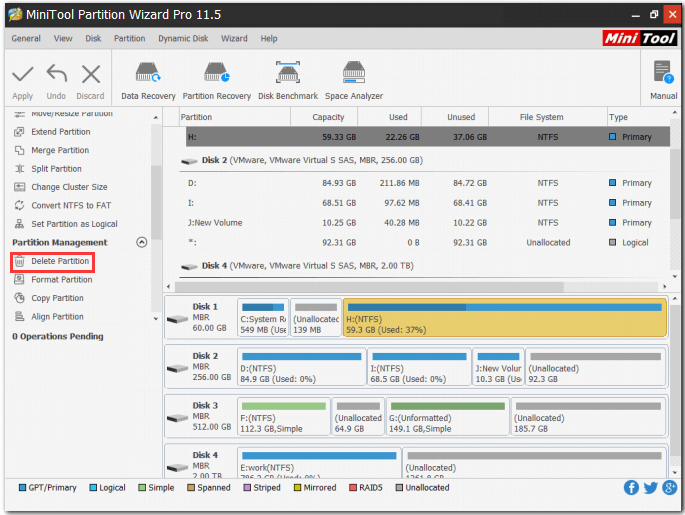Click Merge Partition link
The height and width of the screenshot is (515, 685).
coord(60,150)
